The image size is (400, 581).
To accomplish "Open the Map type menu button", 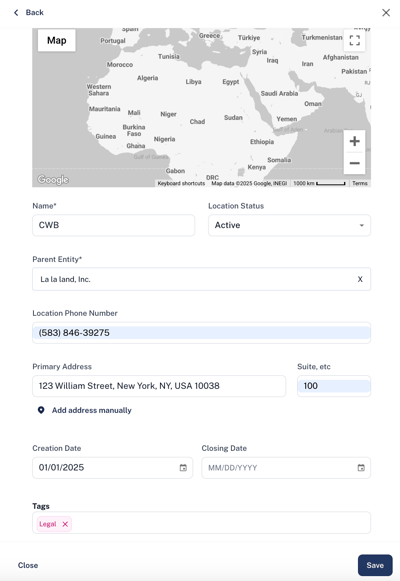I will 57,40.
